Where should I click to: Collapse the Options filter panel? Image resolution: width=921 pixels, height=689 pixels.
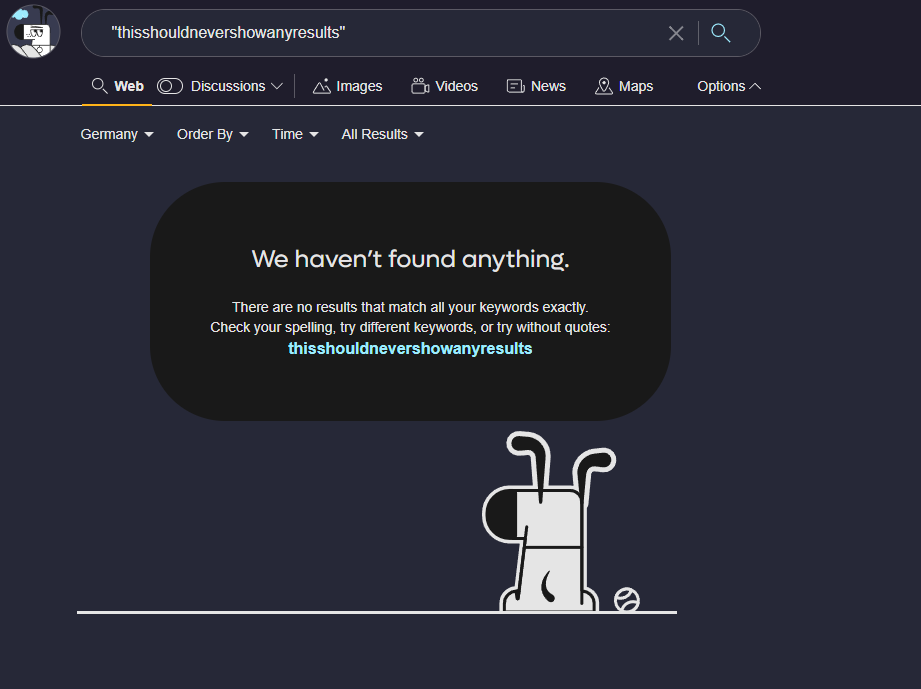[x=729, y=86]
